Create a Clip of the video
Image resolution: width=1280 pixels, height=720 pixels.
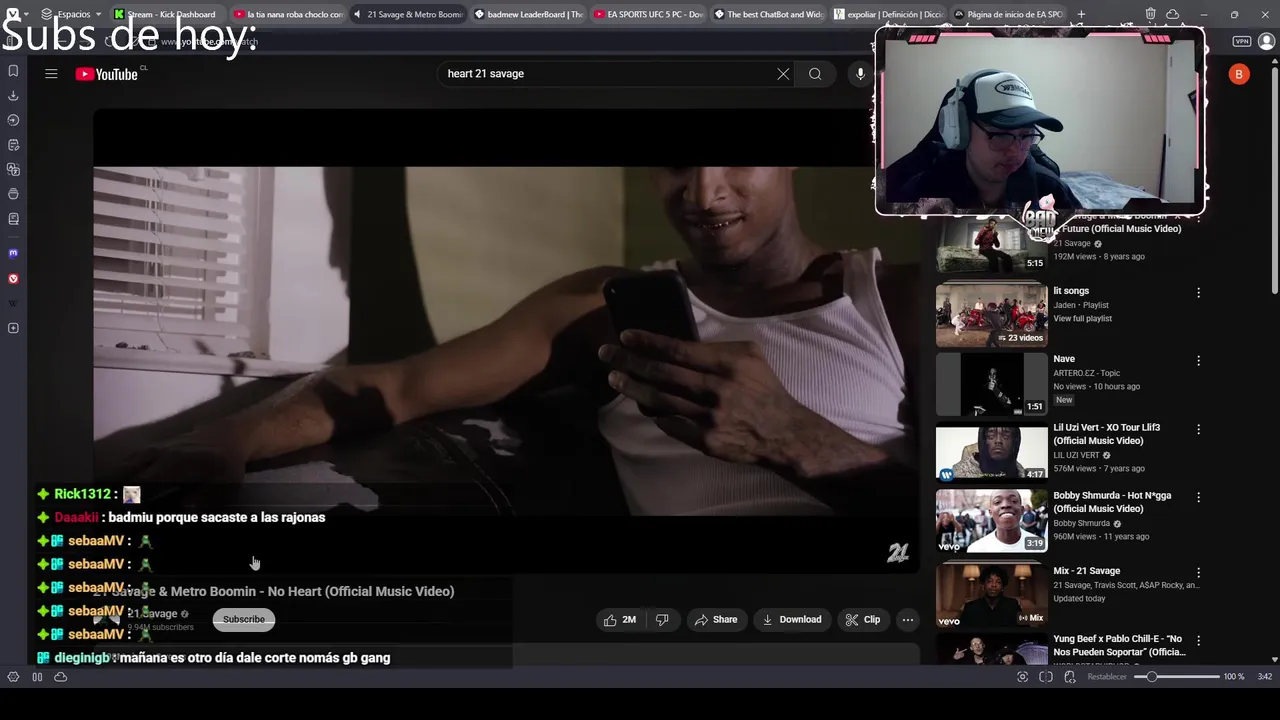pos(863,620)
